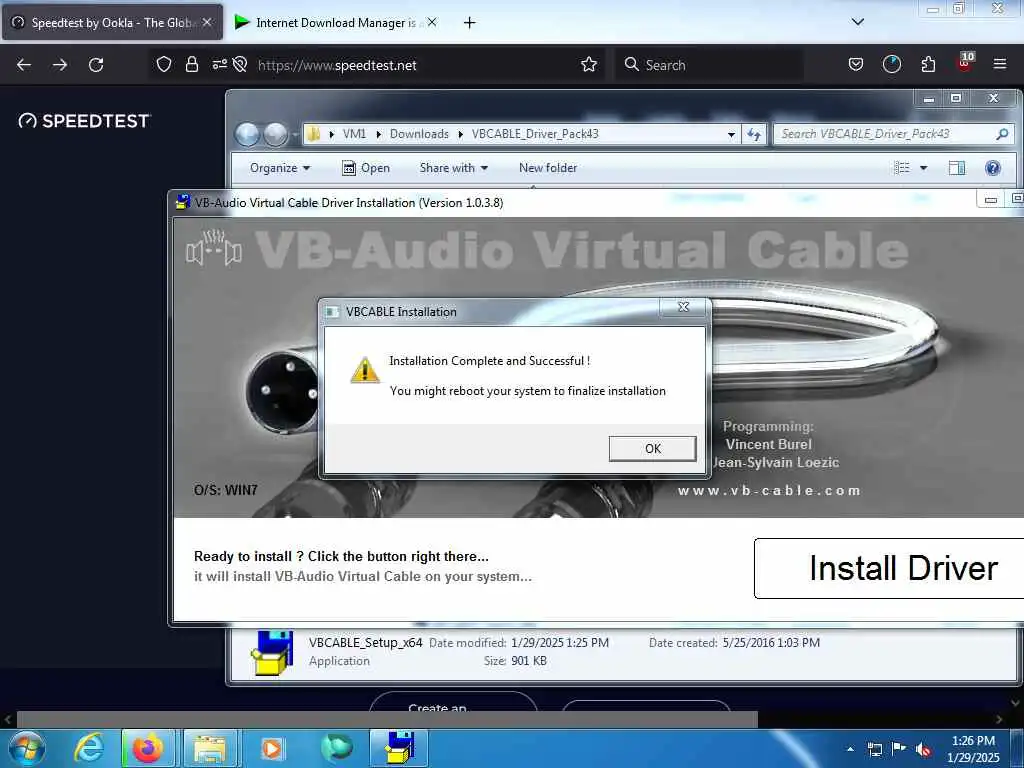Open the uBlock extension icon with badge 10
The image size is (1024, 768).
[x=965, y=63]
